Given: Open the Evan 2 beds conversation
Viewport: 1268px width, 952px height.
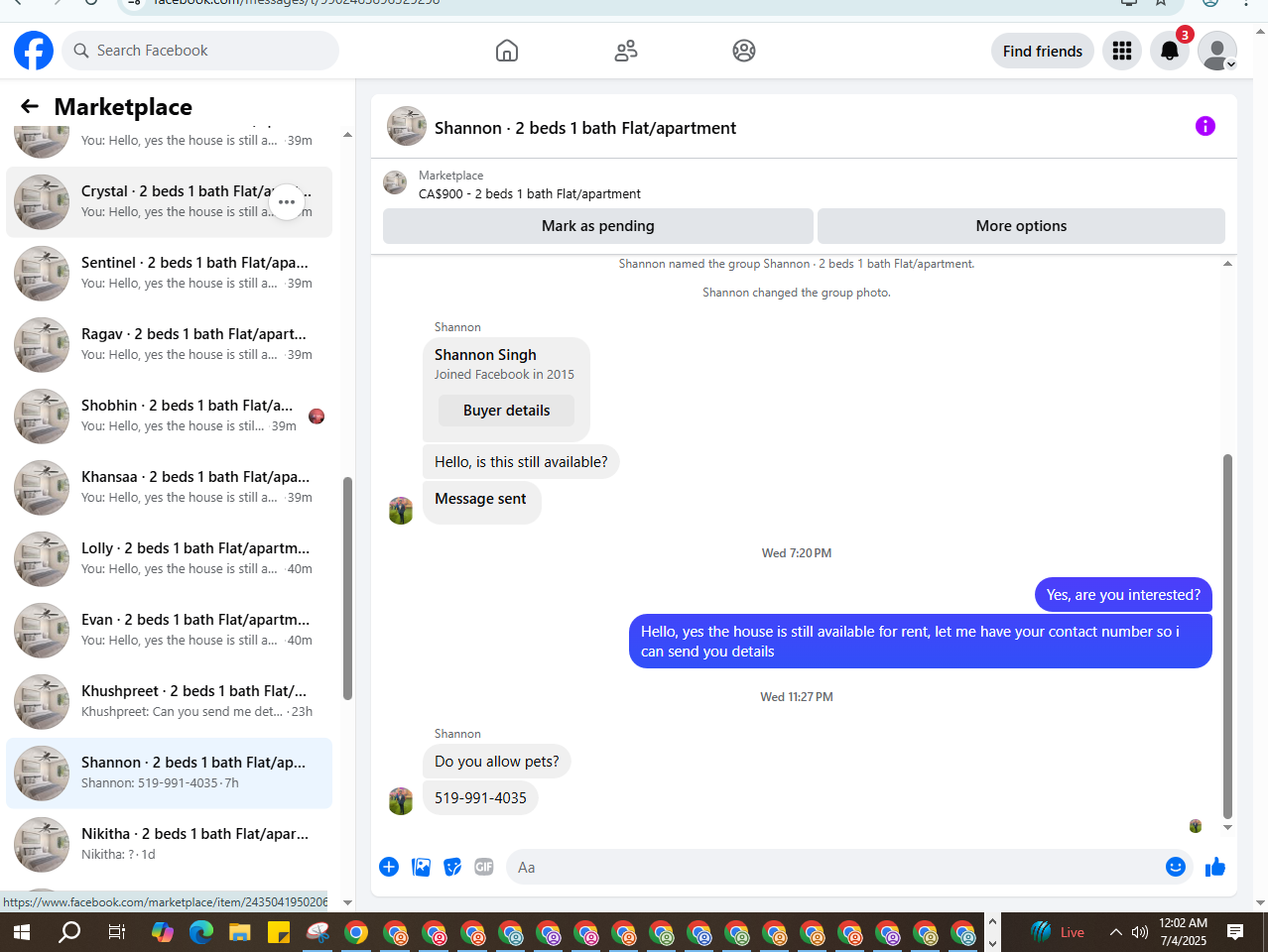Looking at the screenshot, I should coord(169,630).
